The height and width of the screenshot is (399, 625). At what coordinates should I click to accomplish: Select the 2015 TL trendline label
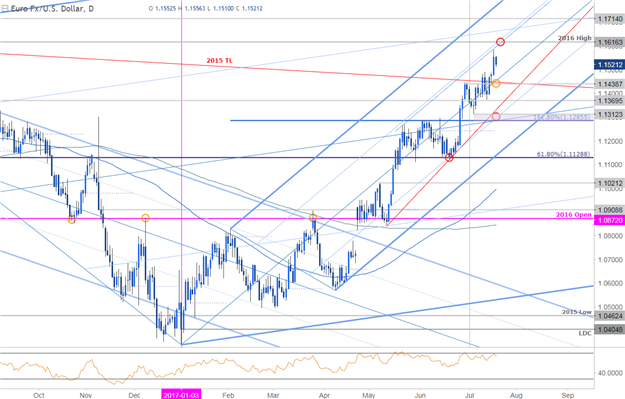pos(219,61)
